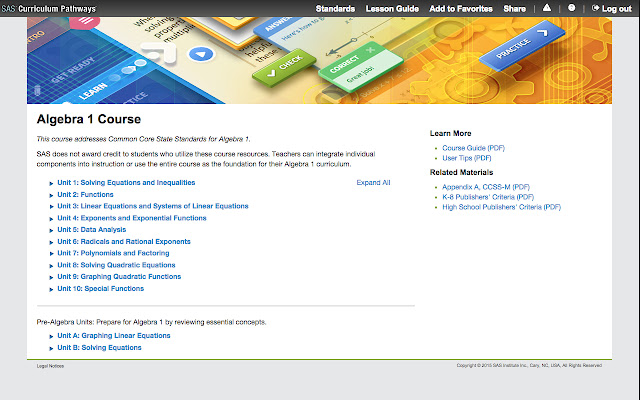Open Unit 10: Special Functions link
Viewport: 640px width, 400px height.
[100, 288]
